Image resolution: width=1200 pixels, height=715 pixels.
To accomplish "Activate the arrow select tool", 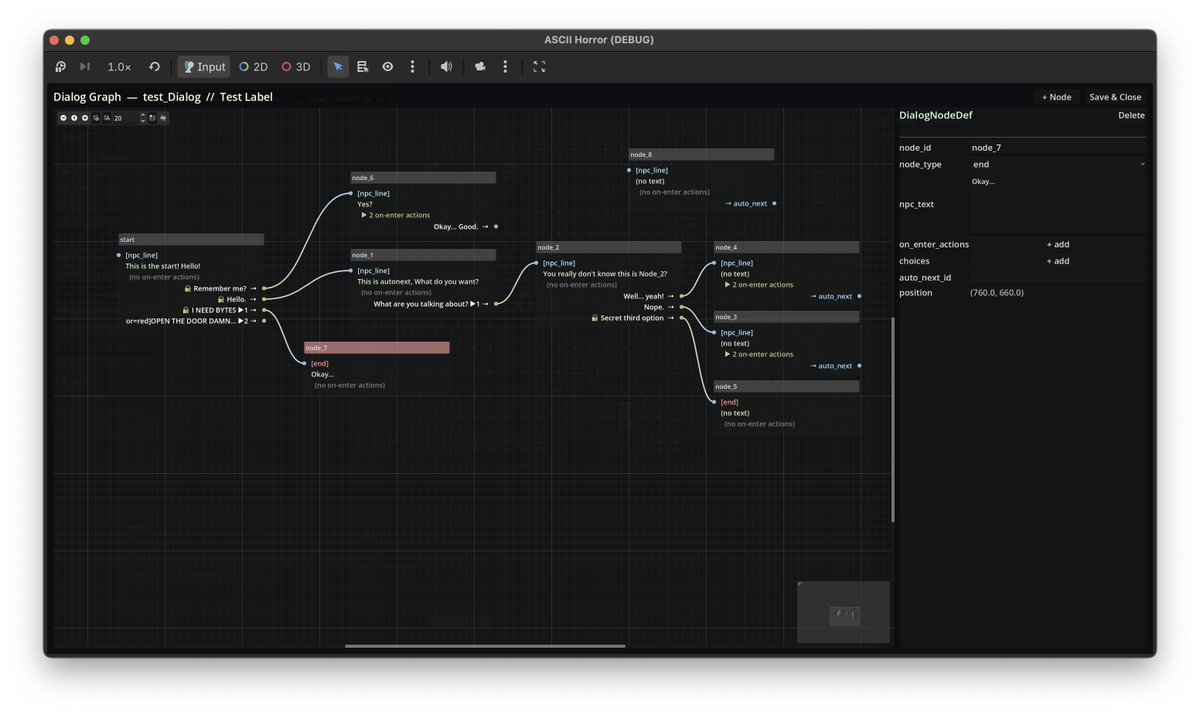I will [x=338, y=67].
